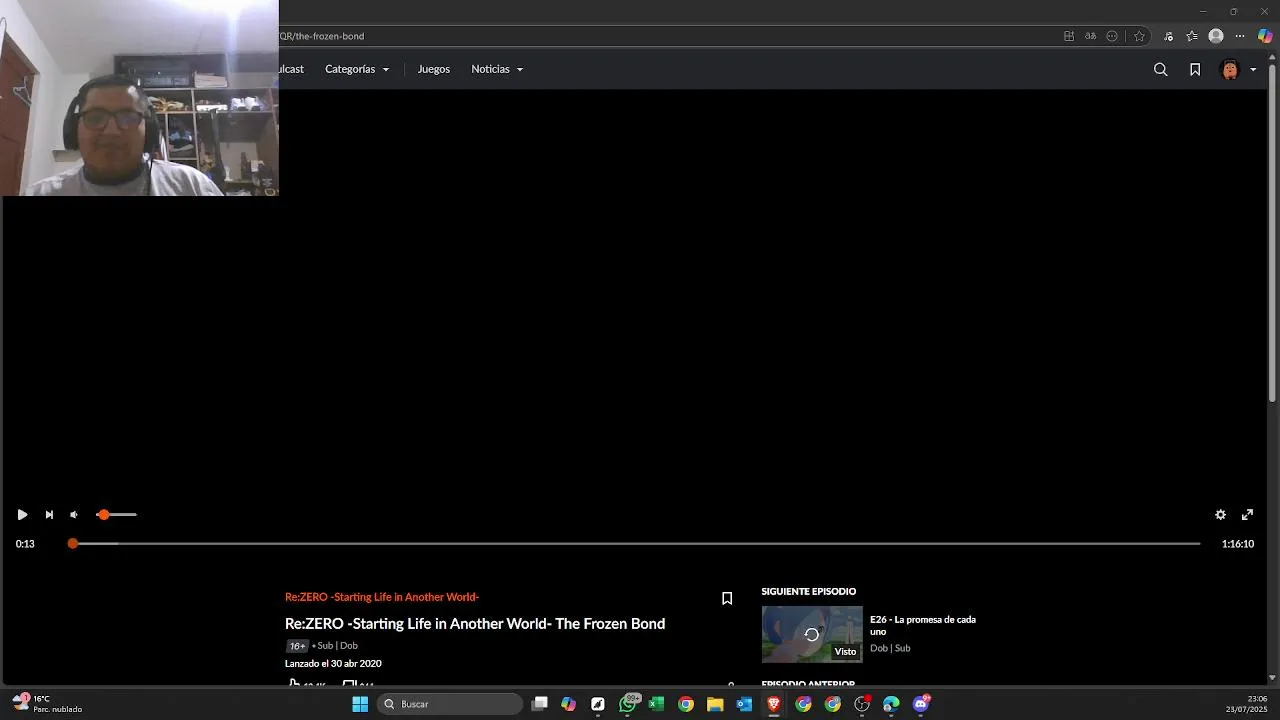1280x720 pixels.
Task: Open the media control icon in Edge
Action: click(x=1168, y=36)
